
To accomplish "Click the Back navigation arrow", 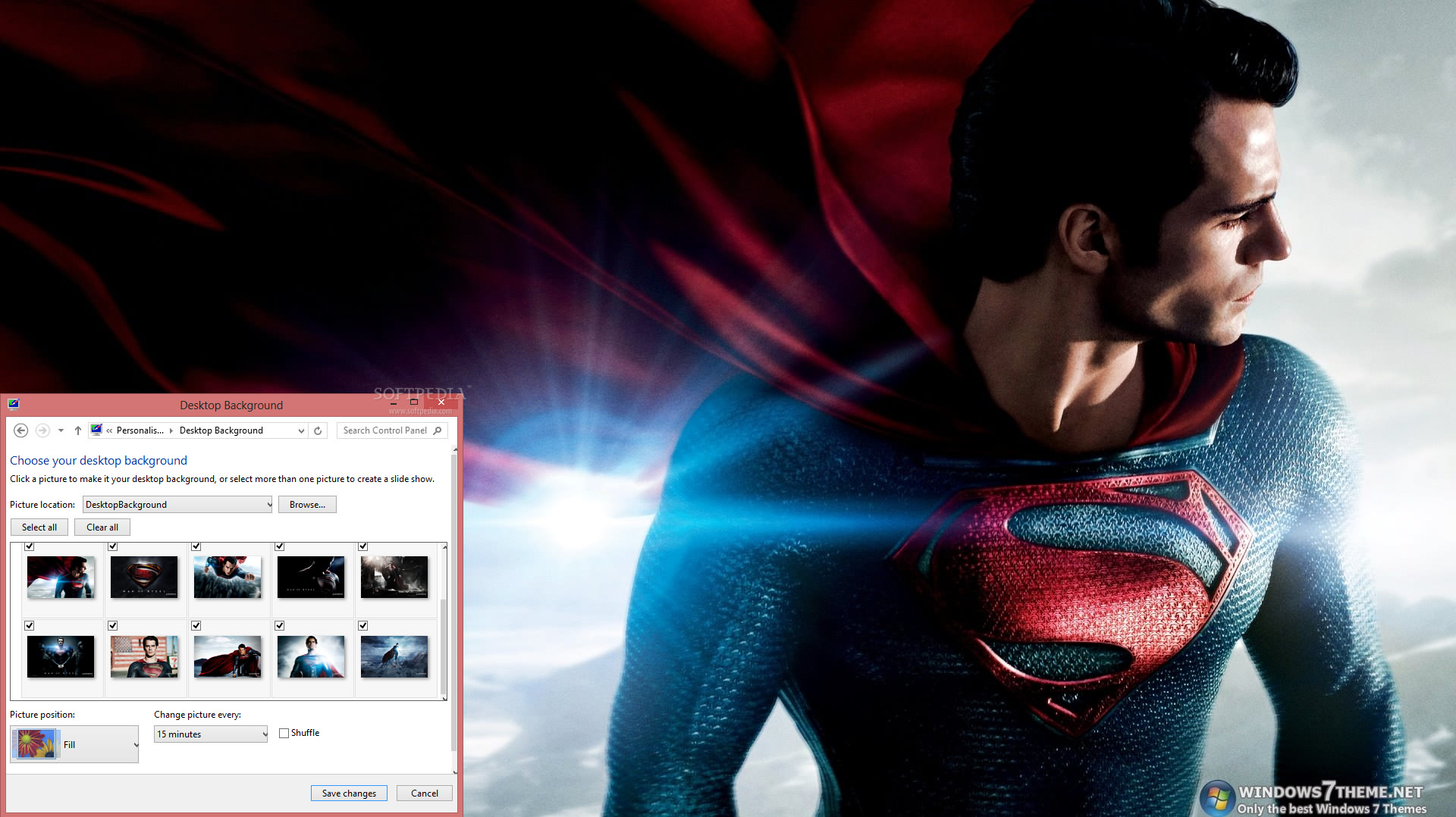I will [x=21, y=430].
